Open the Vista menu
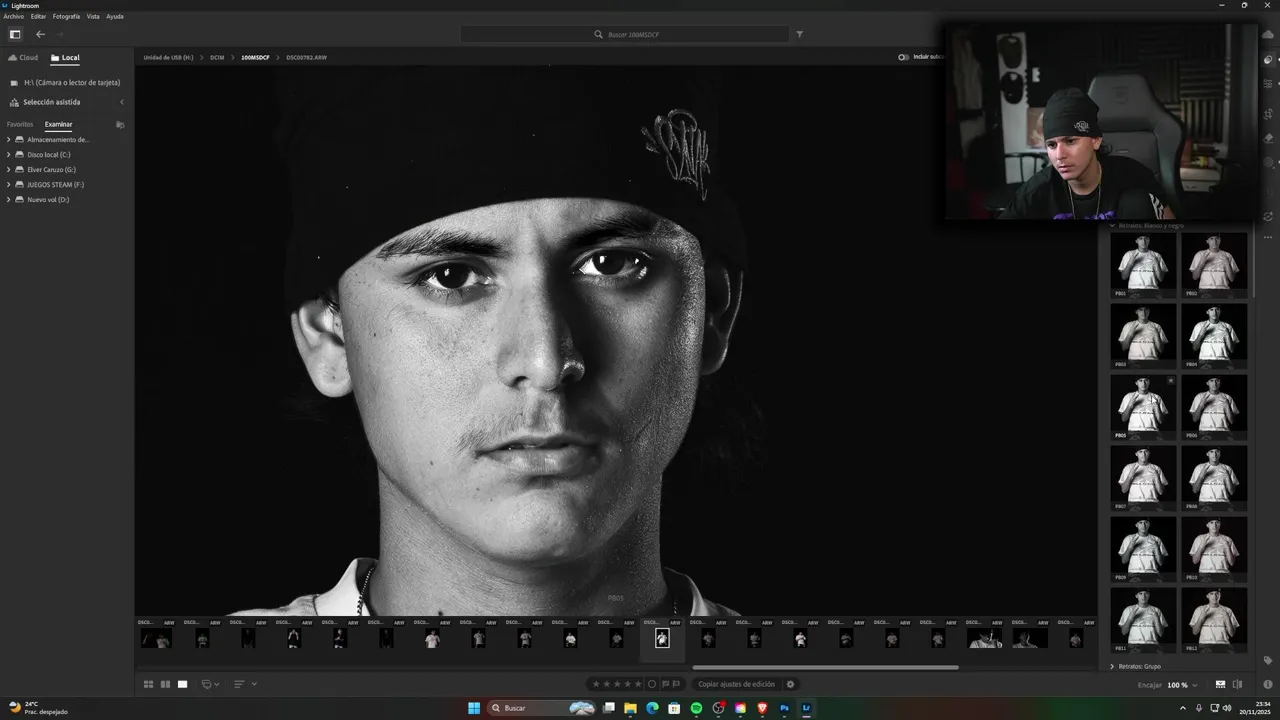 click(x=93, y=16)
